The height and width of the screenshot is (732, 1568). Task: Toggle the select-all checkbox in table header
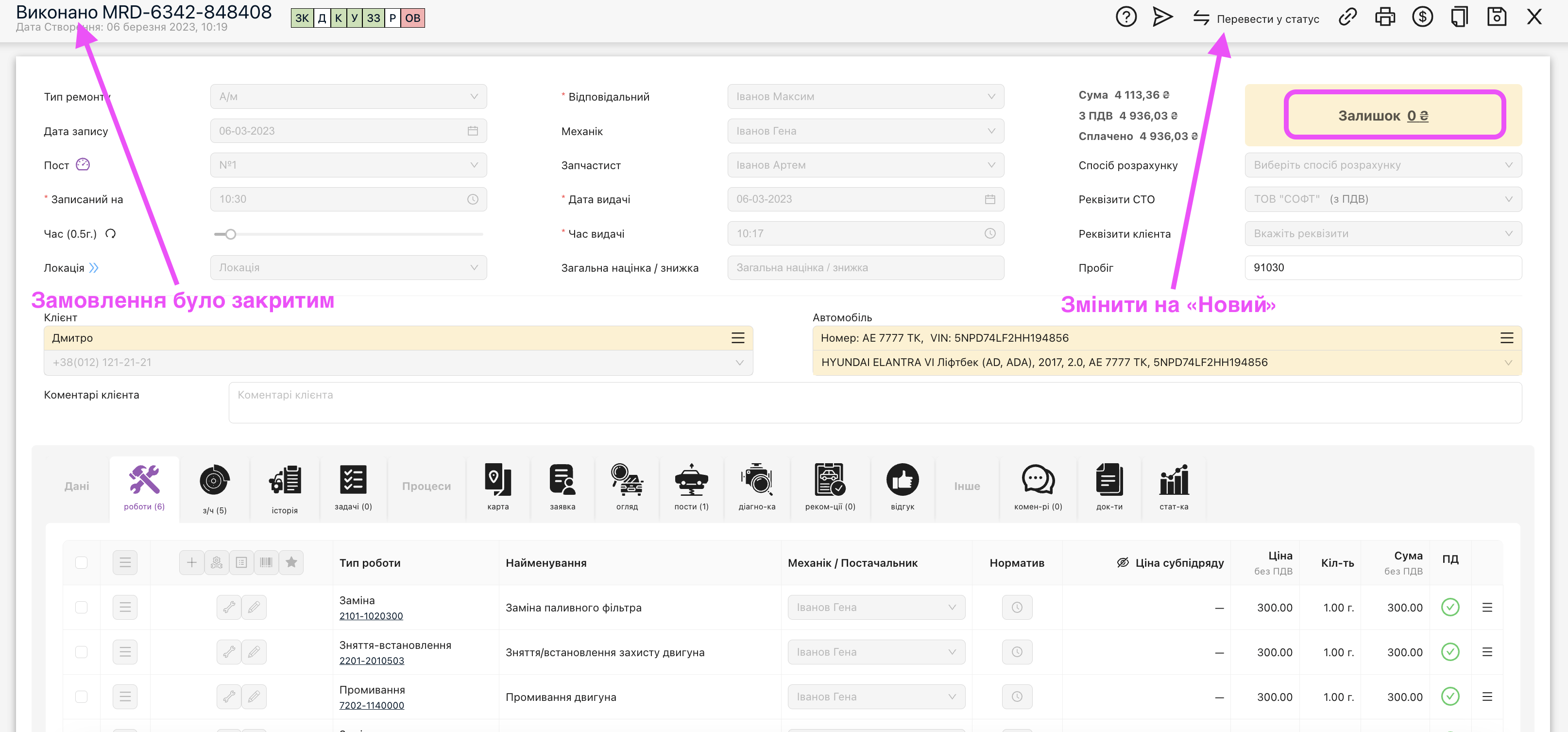click(81, 562)
